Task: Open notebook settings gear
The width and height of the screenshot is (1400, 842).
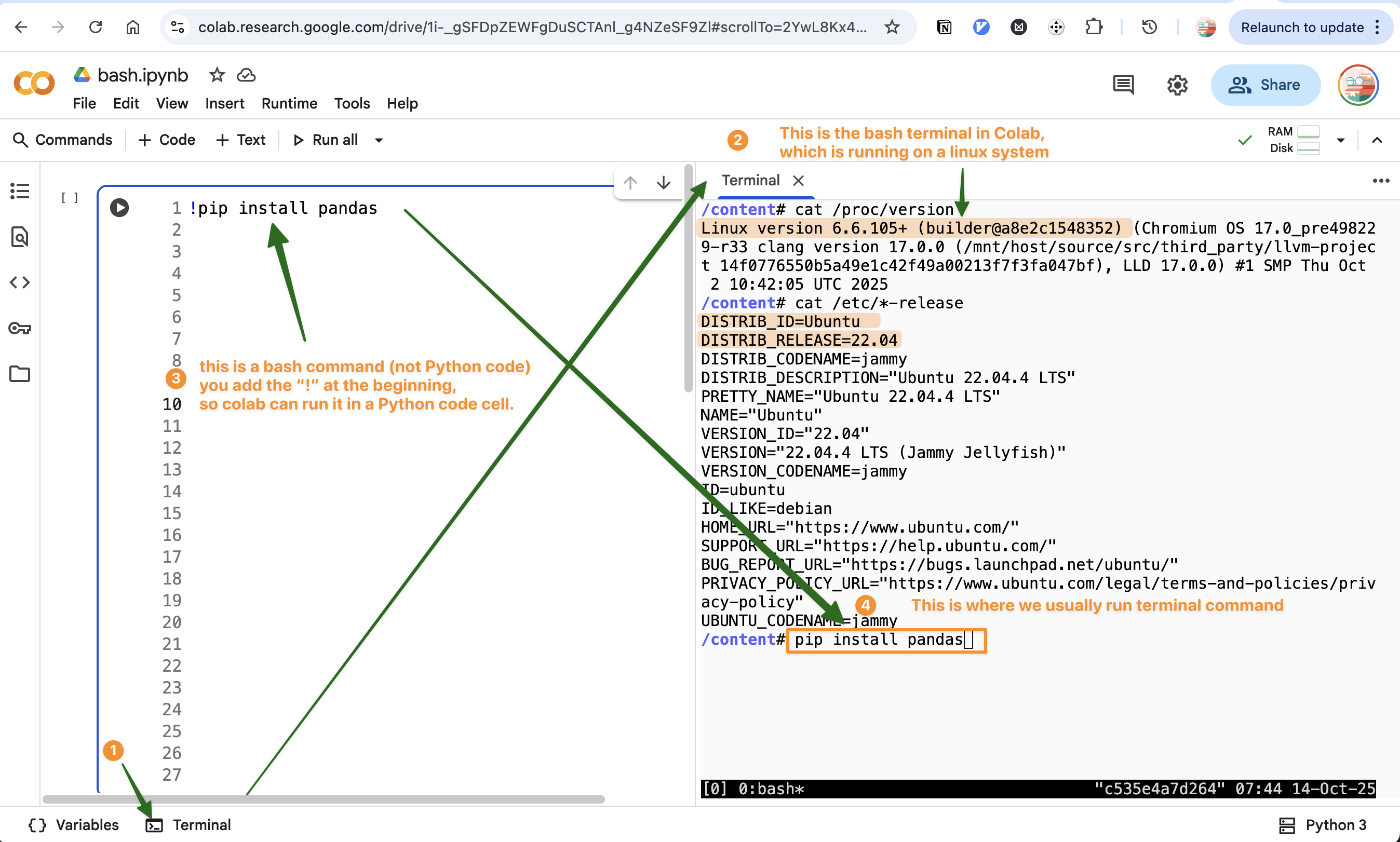Action: coord(1177,85)
